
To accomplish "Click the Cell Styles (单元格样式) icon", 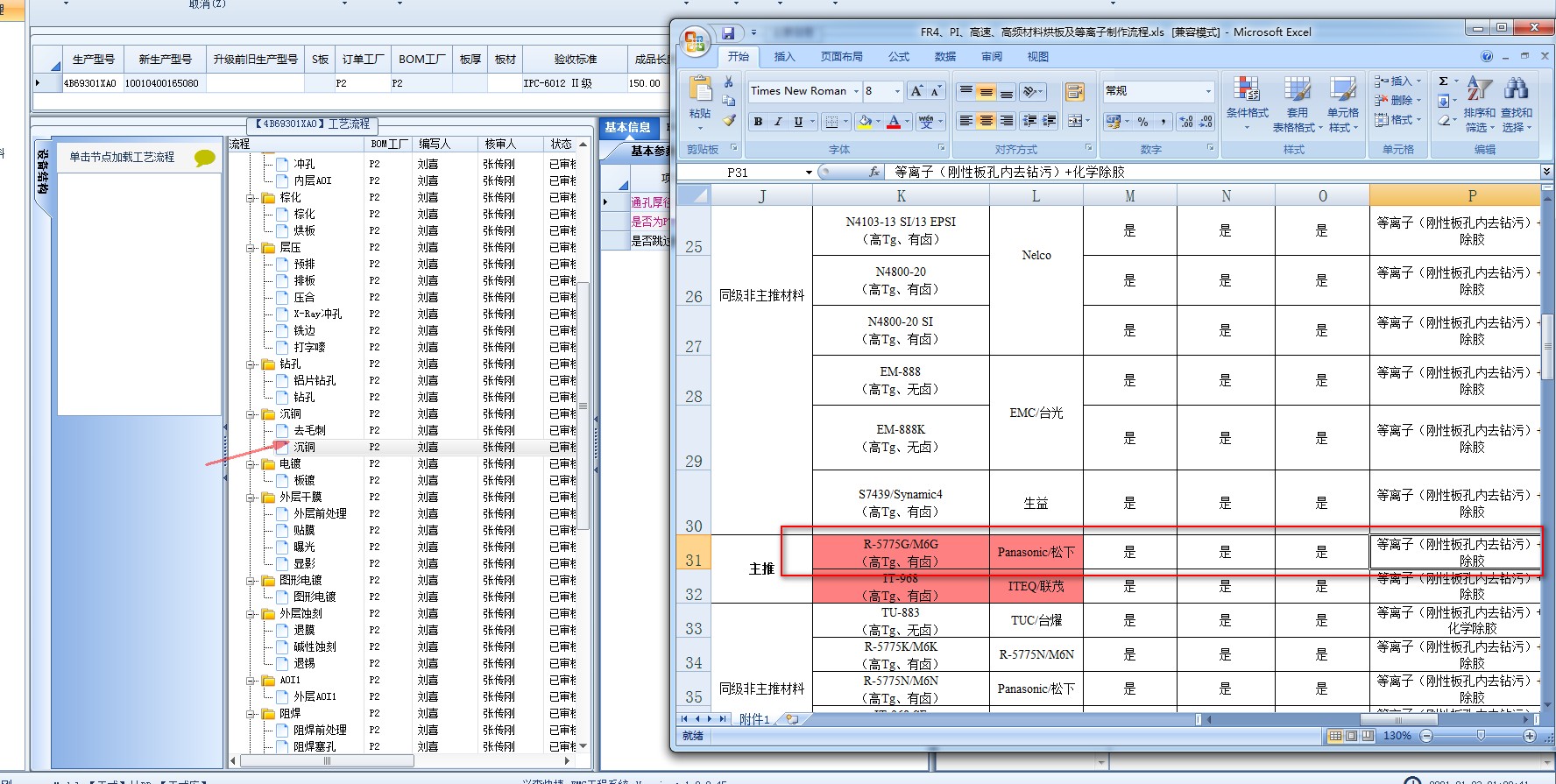I will click(x=1342, y=89).
